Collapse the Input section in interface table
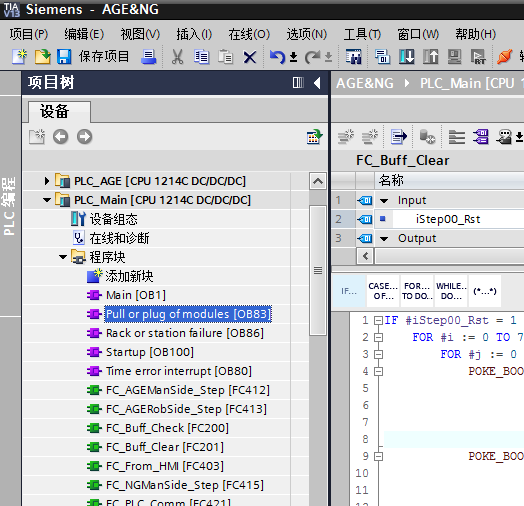Image resolution: width=524 pixels, height=506 pixels. (x=384, y=201)
